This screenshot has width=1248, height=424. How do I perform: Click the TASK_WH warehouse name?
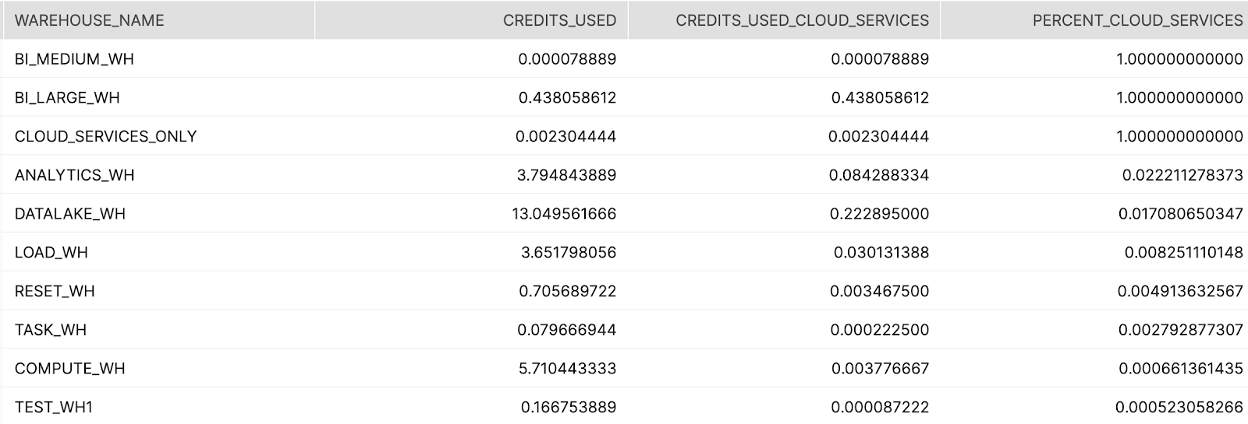click(51, 330)
